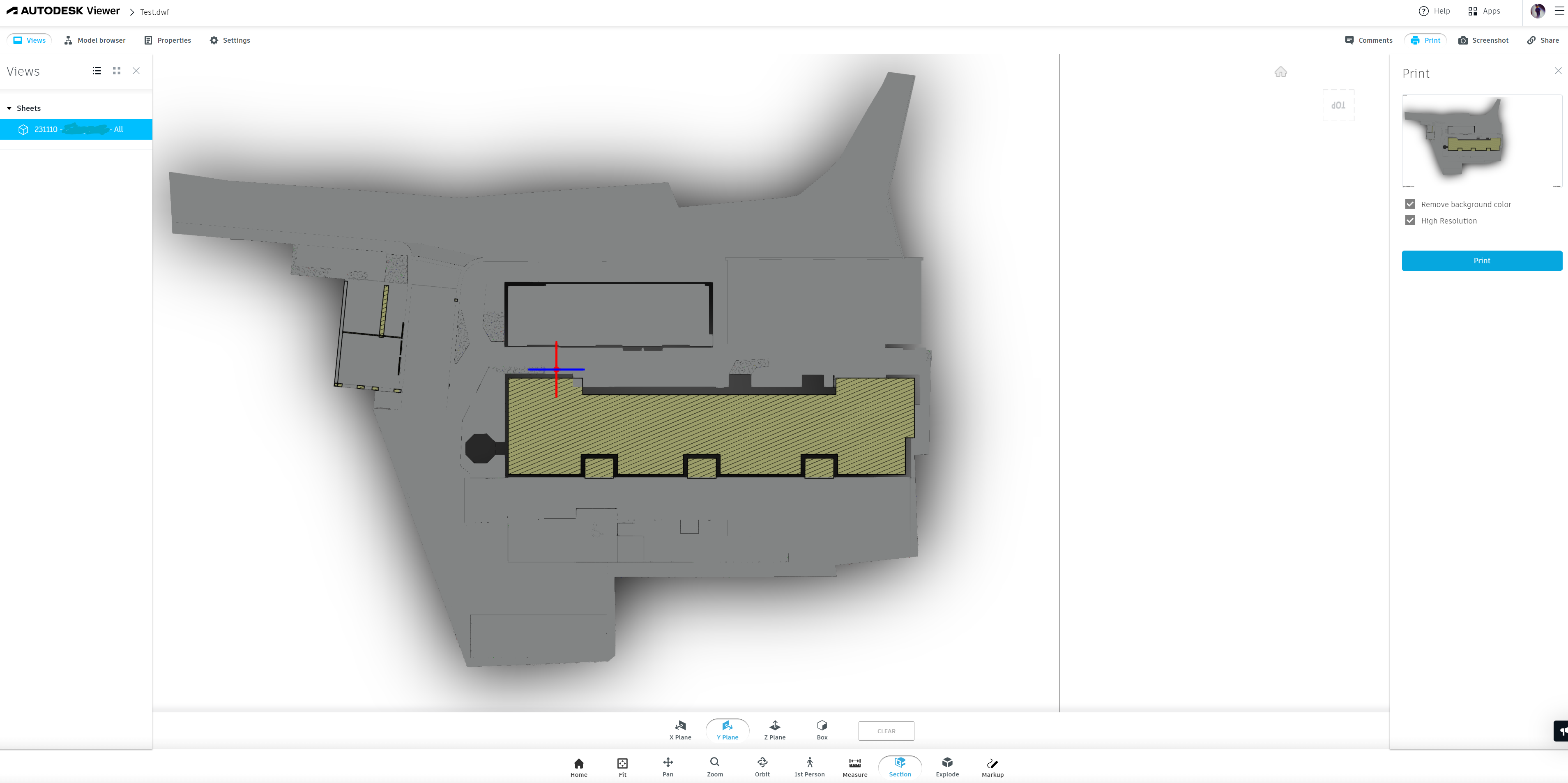Activate the Pan tool
The height and width of the screenshot is (783, 1568).
pos(667,766)
